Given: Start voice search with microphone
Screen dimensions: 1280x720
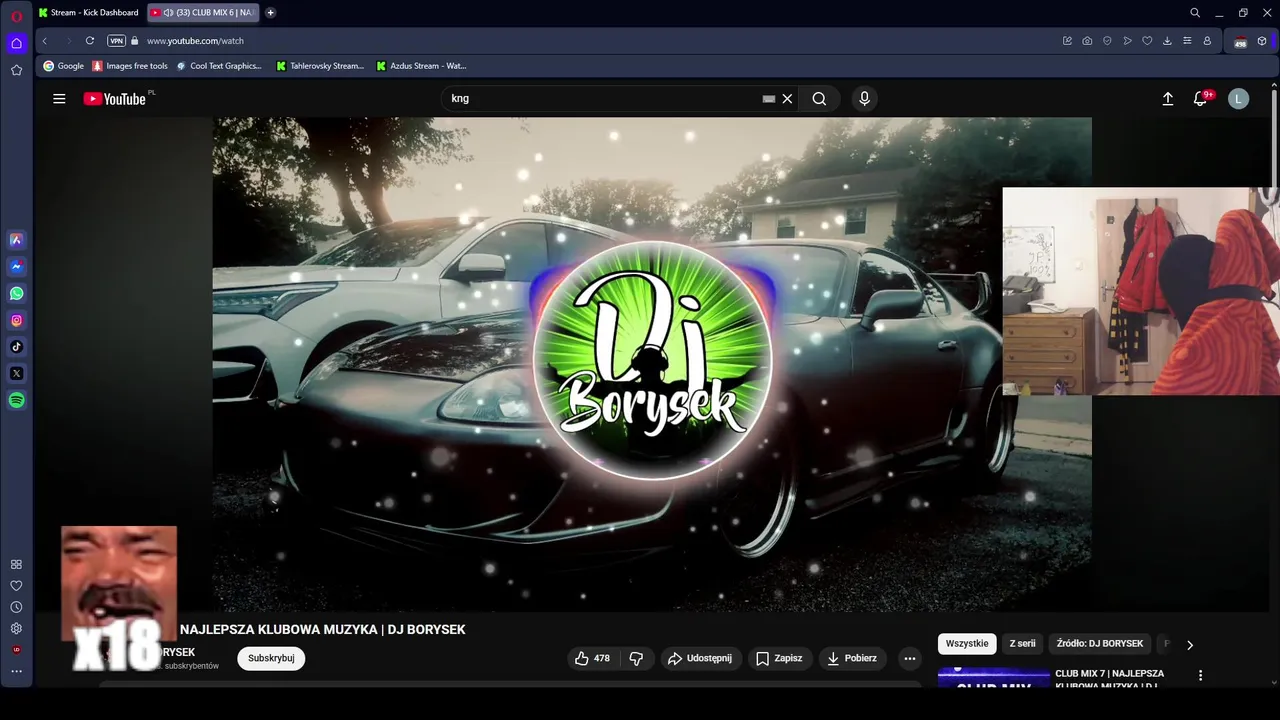Looking at the screenshot, I should click(864, 99).
